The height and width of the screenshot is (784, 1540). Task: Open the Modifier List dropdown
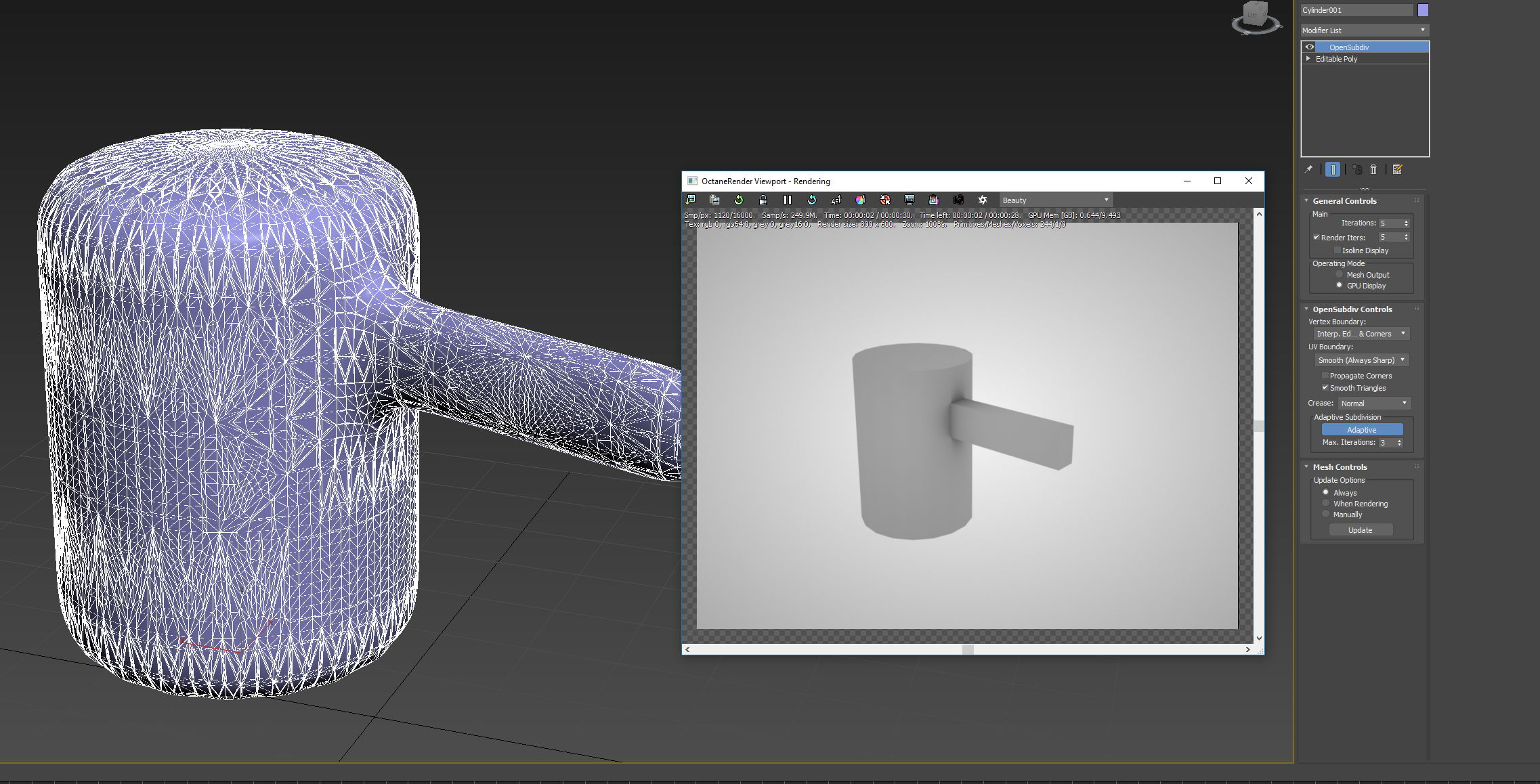[x=1365, y=30]
